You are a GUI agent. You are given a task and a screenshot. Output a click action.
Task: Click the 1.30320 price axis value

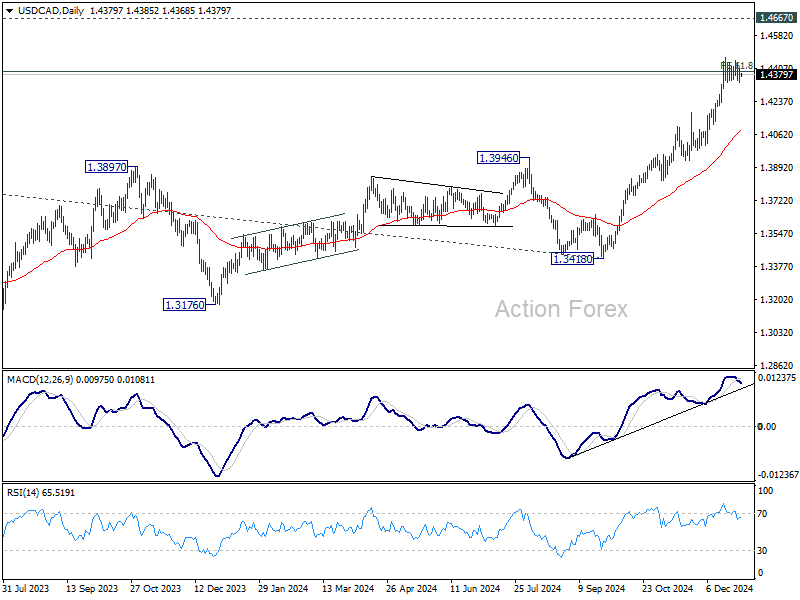tap(777, 333)
